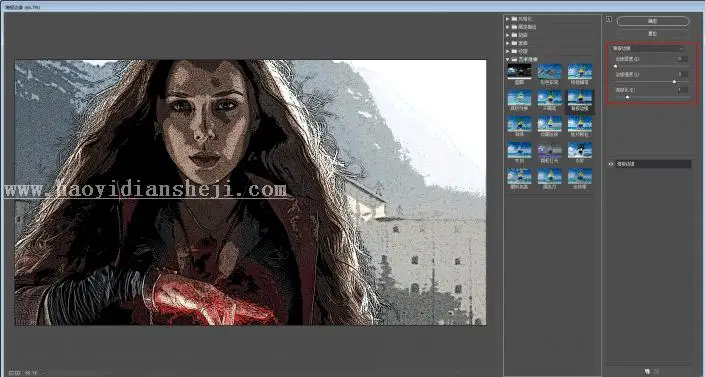Screen dimensions: 705x377
Task: Click the Delete Effect Layer trash icon
Action: pyautogui.click(x=656, y=372)
